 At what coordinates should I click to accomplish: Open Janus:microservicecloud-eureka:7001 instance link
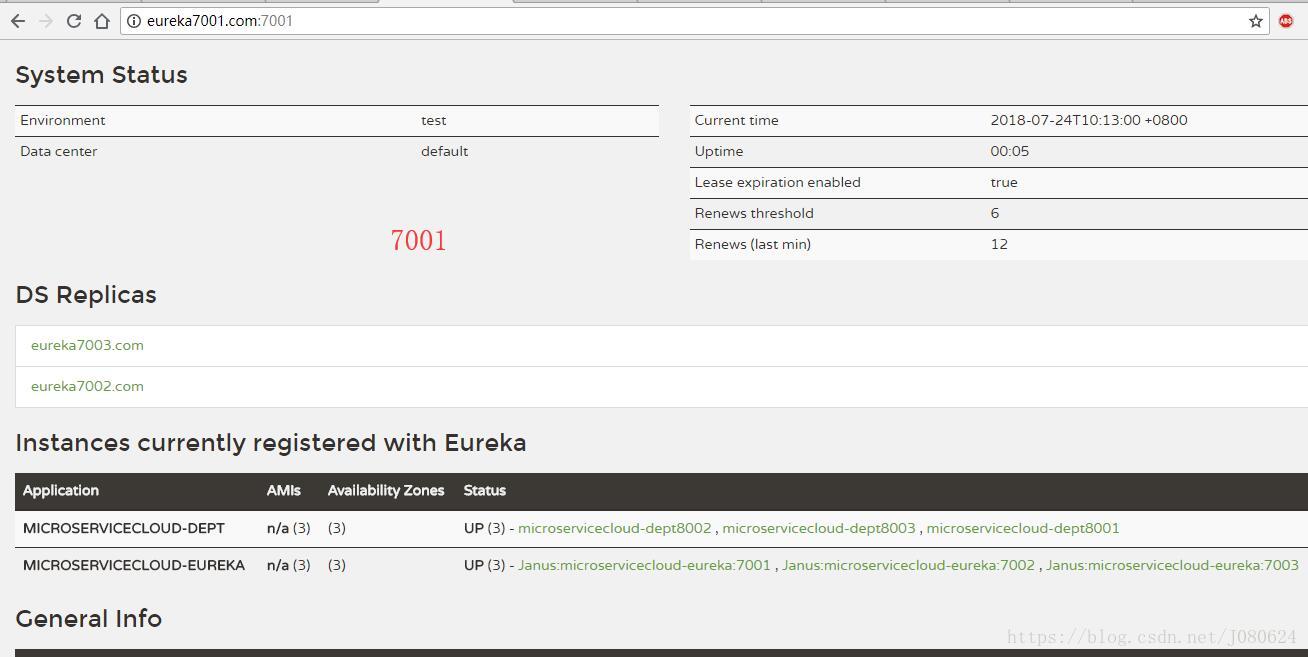(x=644, y=565)
